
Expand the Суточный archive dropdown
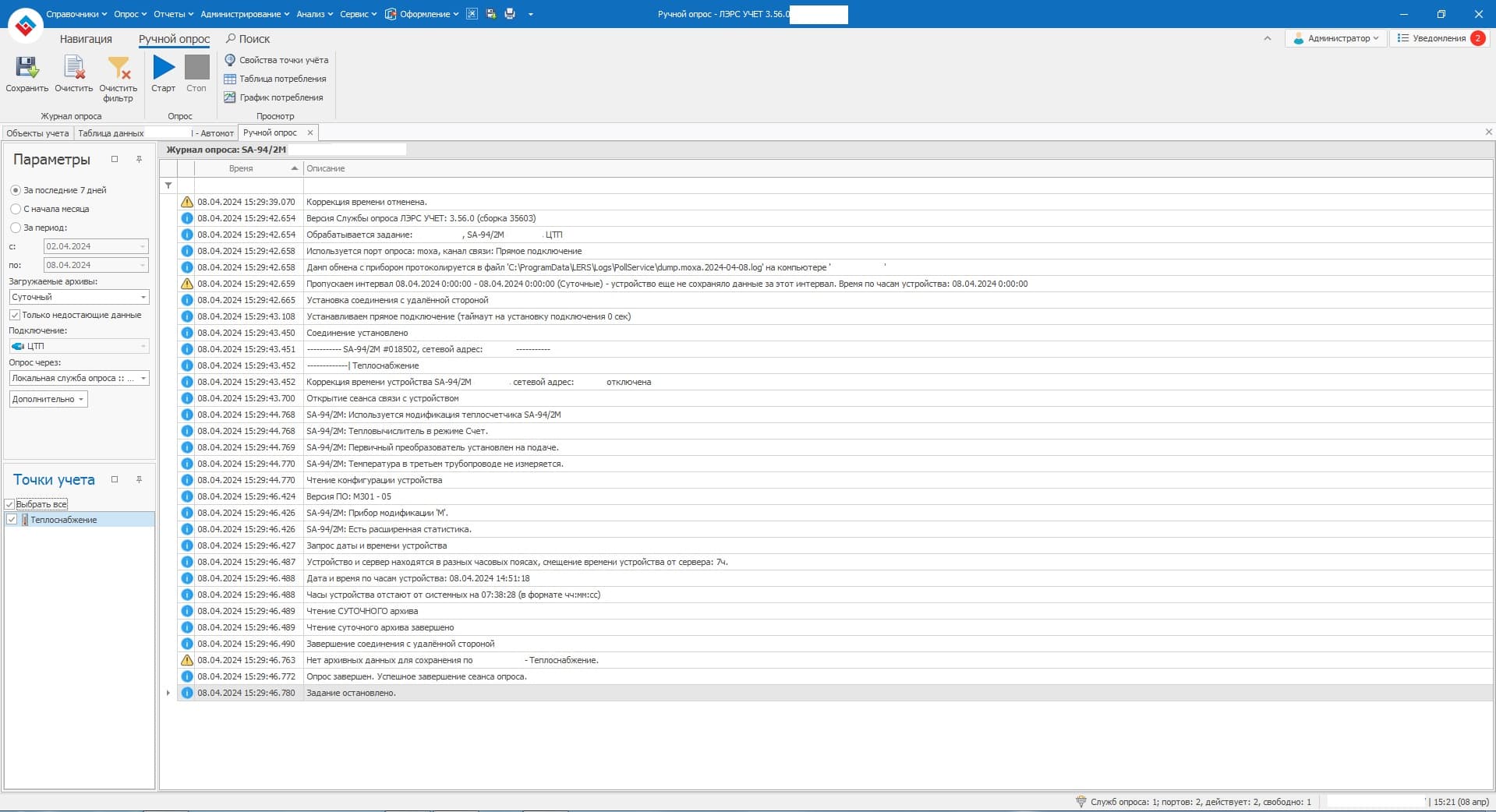[143, 297]
